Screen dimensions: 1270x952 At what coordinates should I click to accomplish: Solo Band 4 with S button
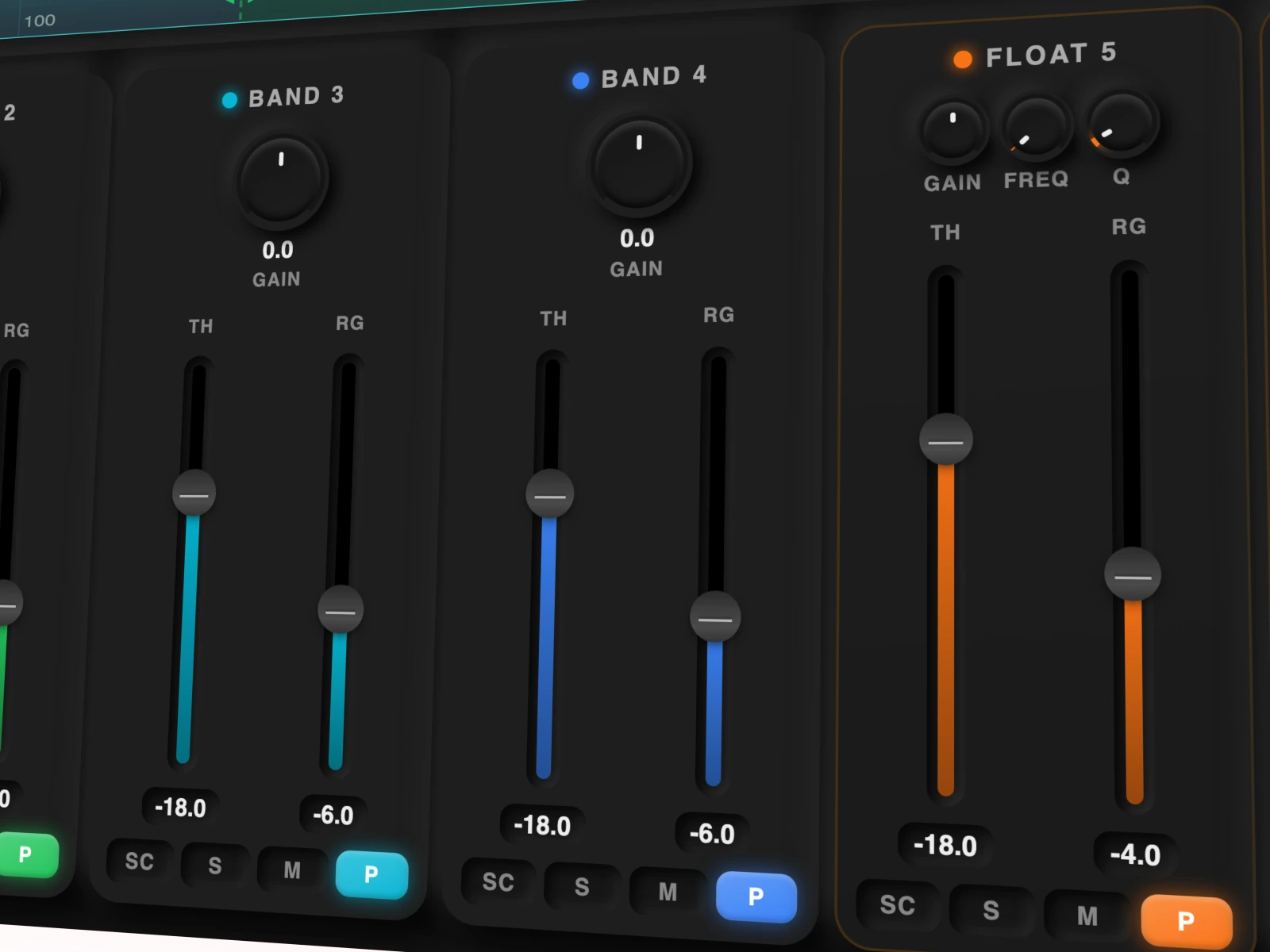(582, 886)
